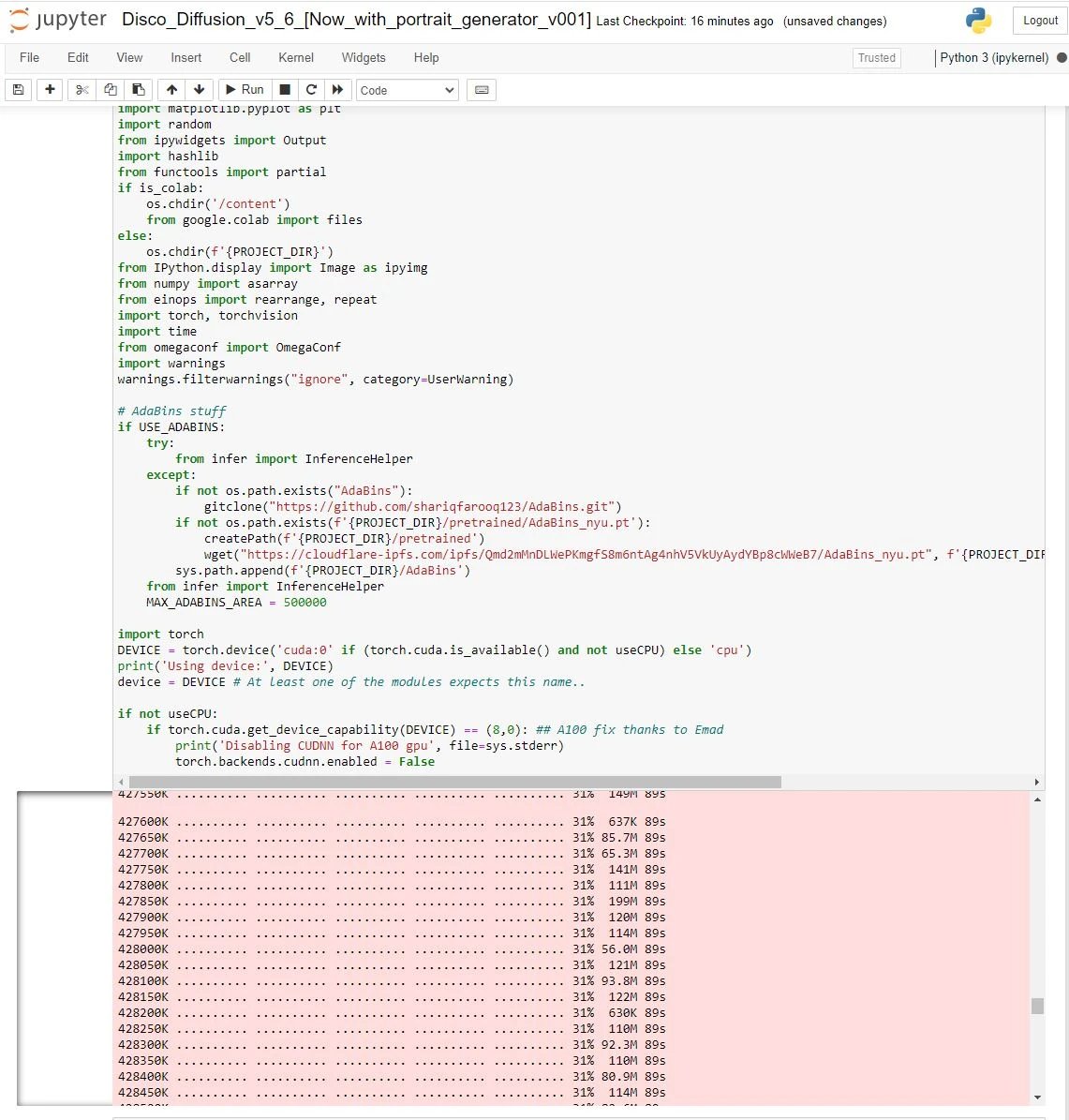Screen dimensions: 1069x1120
Task: Paste cells below icon
Action: tap(138, 89)
